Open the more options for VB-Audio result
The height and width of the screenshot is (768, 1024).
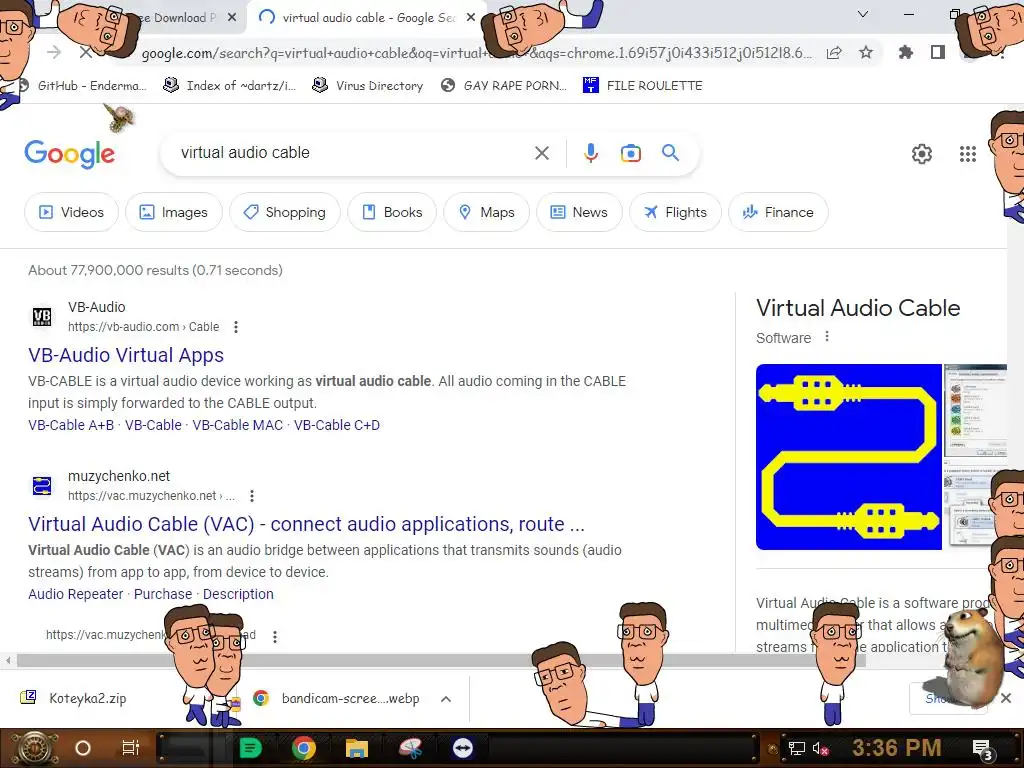236,327
